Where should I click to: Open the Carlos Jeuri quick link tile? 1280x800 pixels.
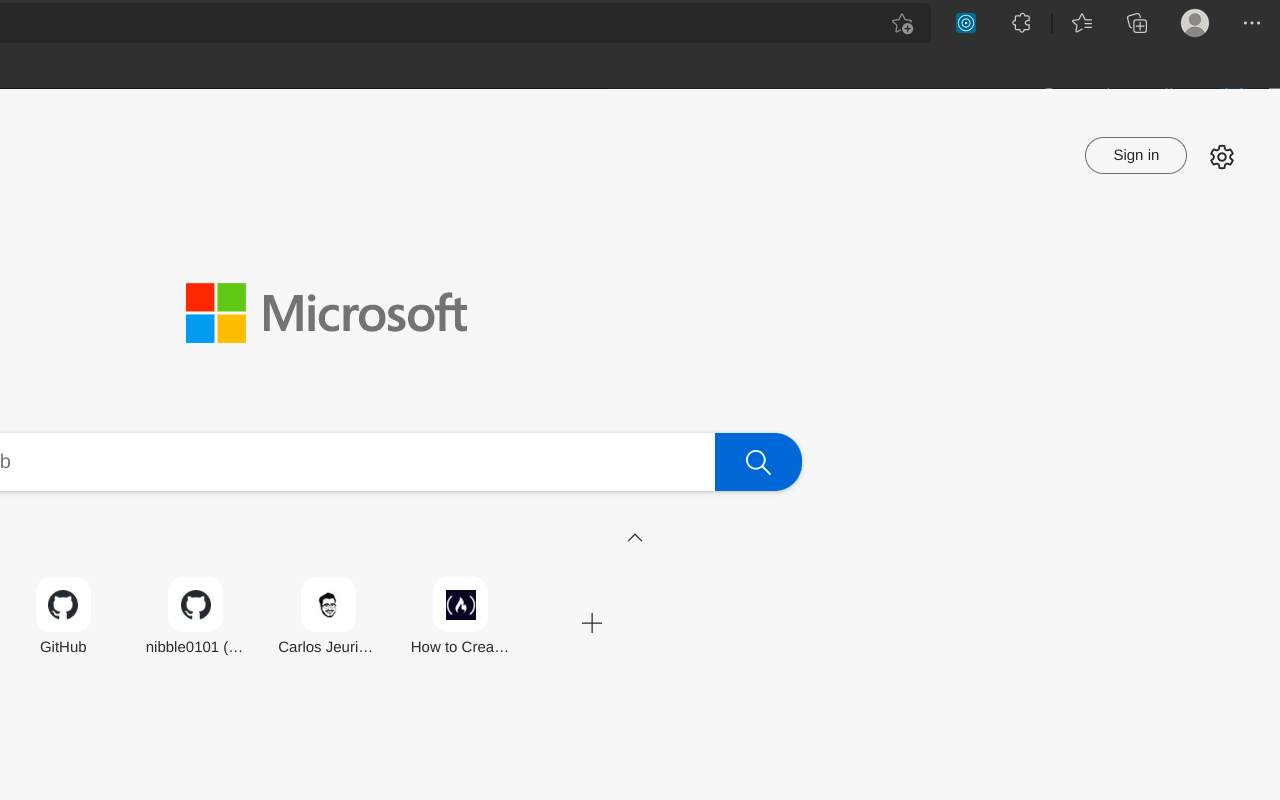(328, 617)
